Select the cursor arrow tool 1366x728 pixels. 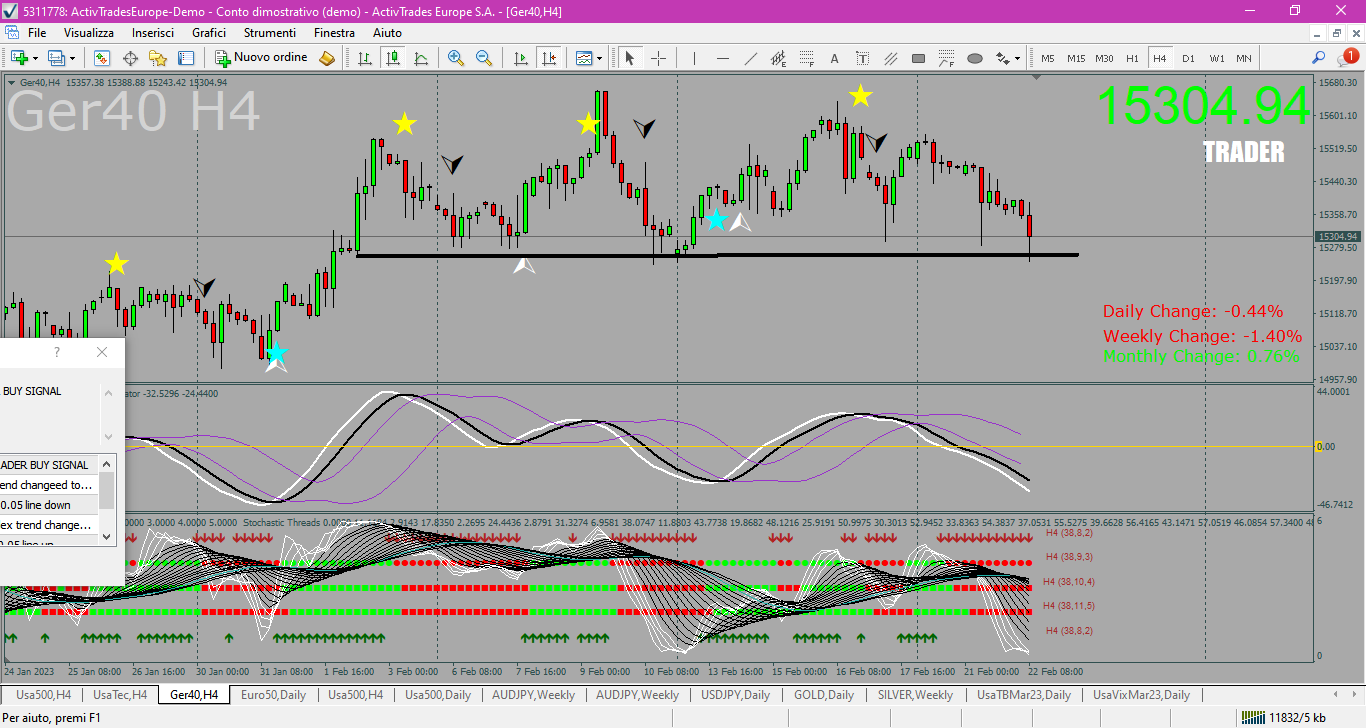[x=630, y=58]
